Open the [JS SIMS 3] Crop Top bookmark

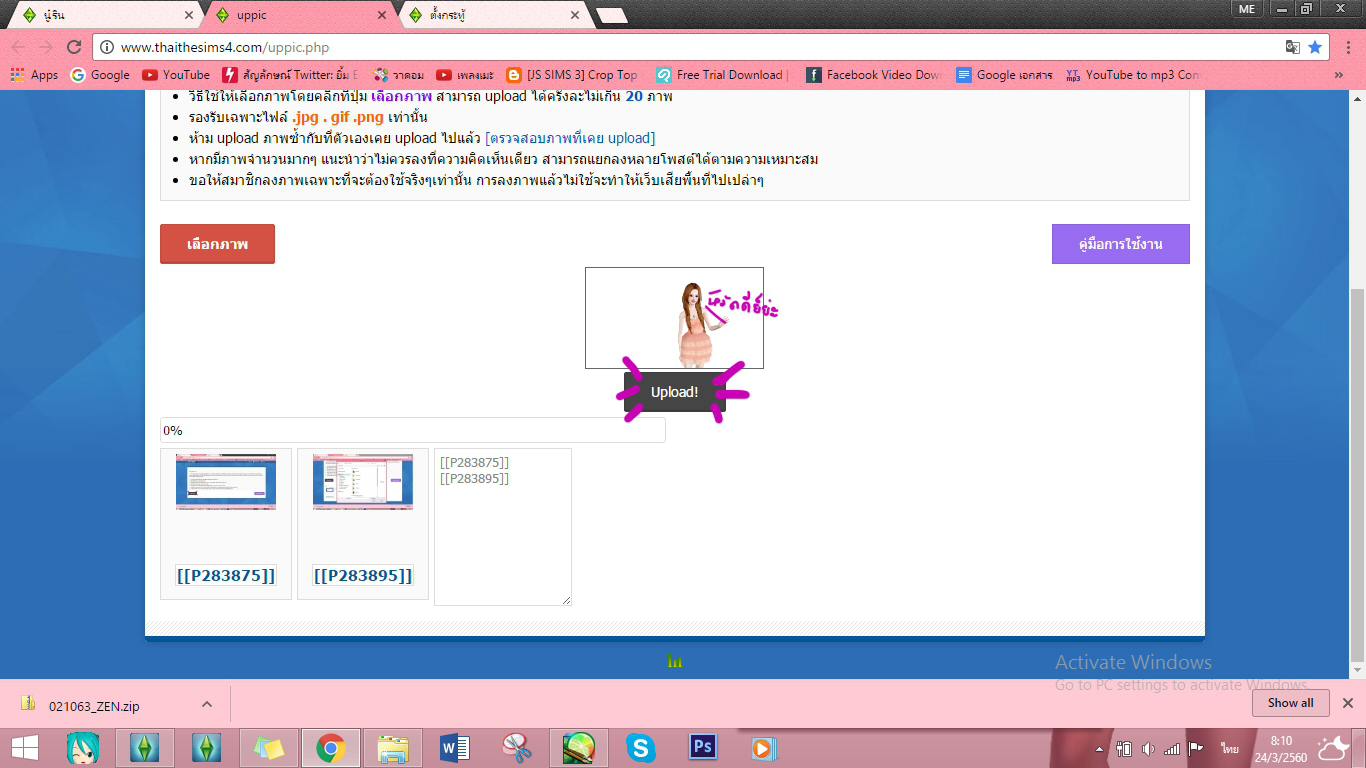[x=573, y=75]
